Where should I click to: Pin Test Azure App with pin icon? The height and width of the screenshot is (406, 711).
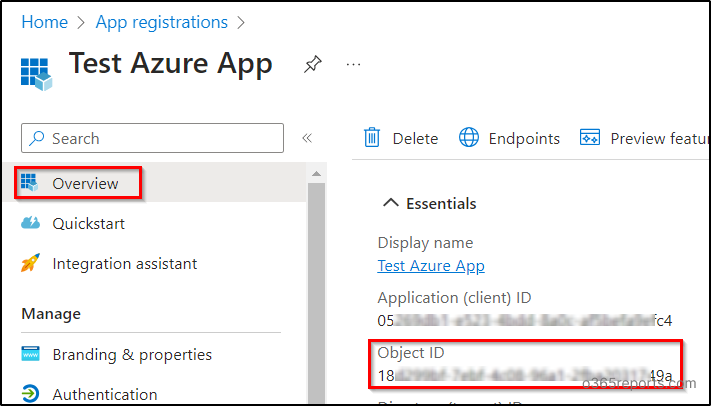pos(312,64)
